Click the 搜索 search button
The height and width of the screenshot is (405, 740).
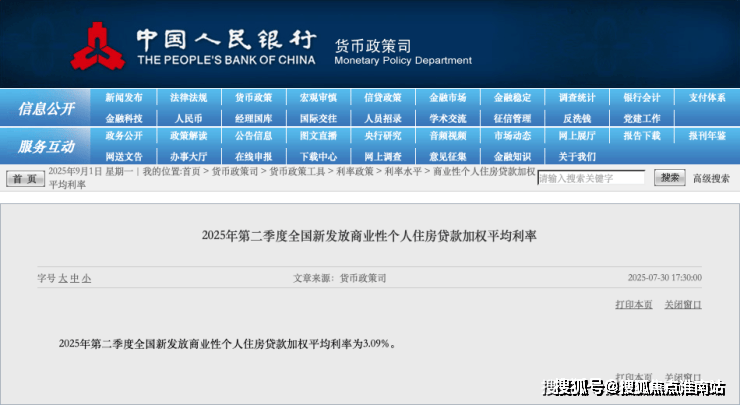coord(670,178)
